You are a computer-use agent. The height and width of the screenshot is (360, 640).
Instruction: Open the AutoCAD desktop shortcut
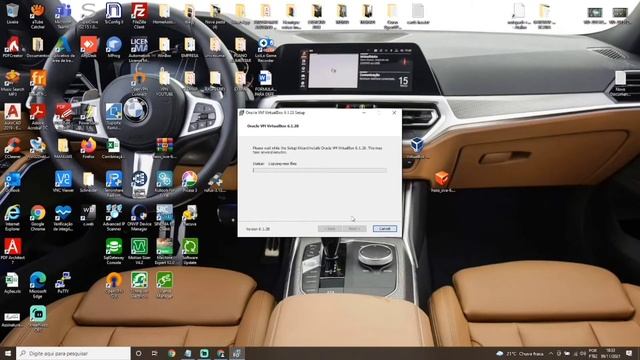tap(12, 116)
